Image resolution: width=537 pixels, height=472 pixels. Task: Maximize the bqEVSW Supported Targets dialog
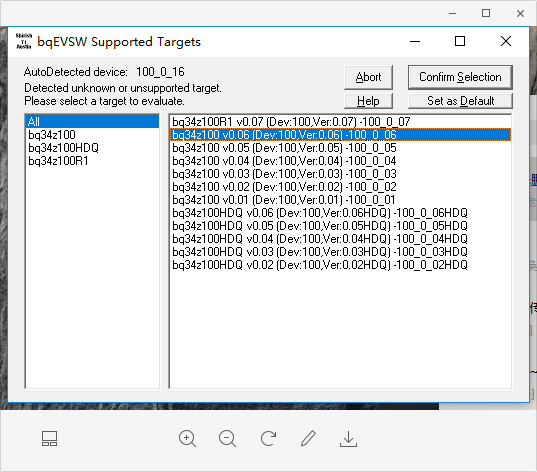pos(460,41)
